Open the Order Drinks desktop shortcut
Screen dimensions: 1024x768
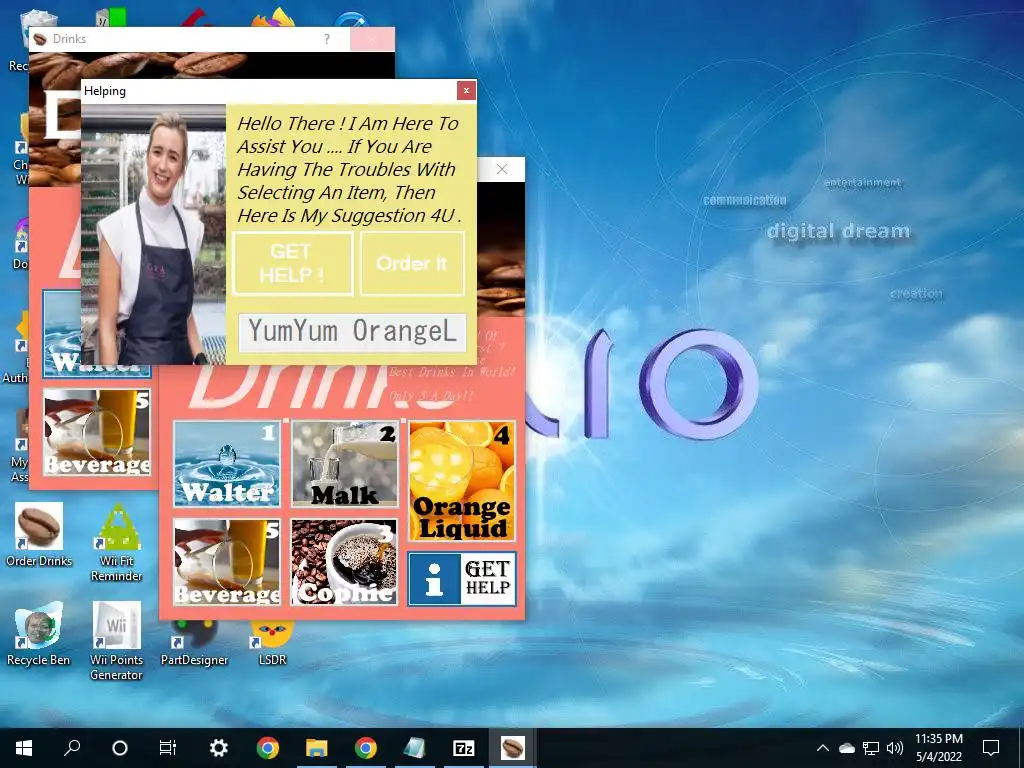[39, 534]
